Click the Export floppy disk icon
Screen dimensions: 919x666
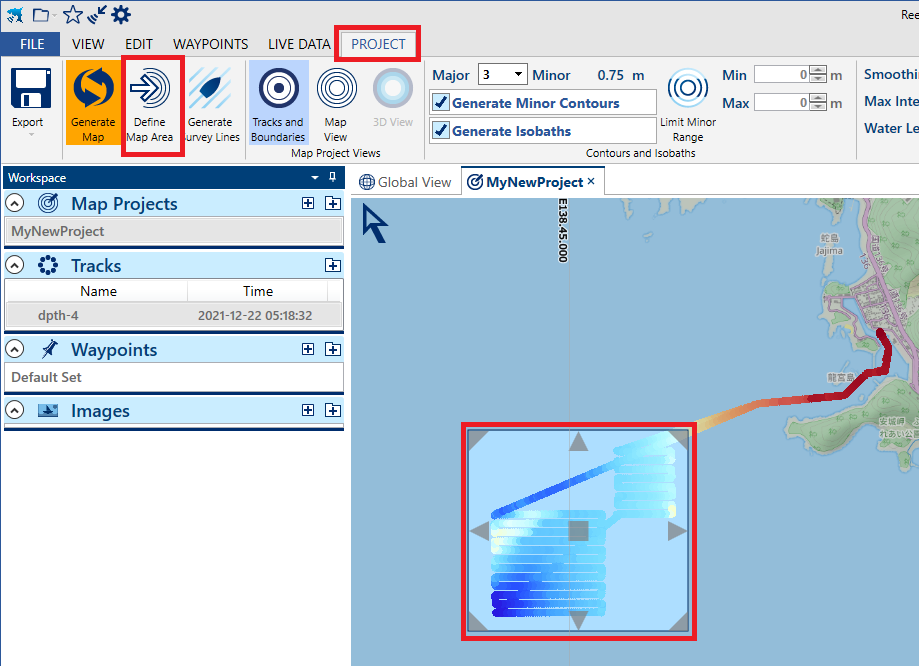(x=30, y=89)
